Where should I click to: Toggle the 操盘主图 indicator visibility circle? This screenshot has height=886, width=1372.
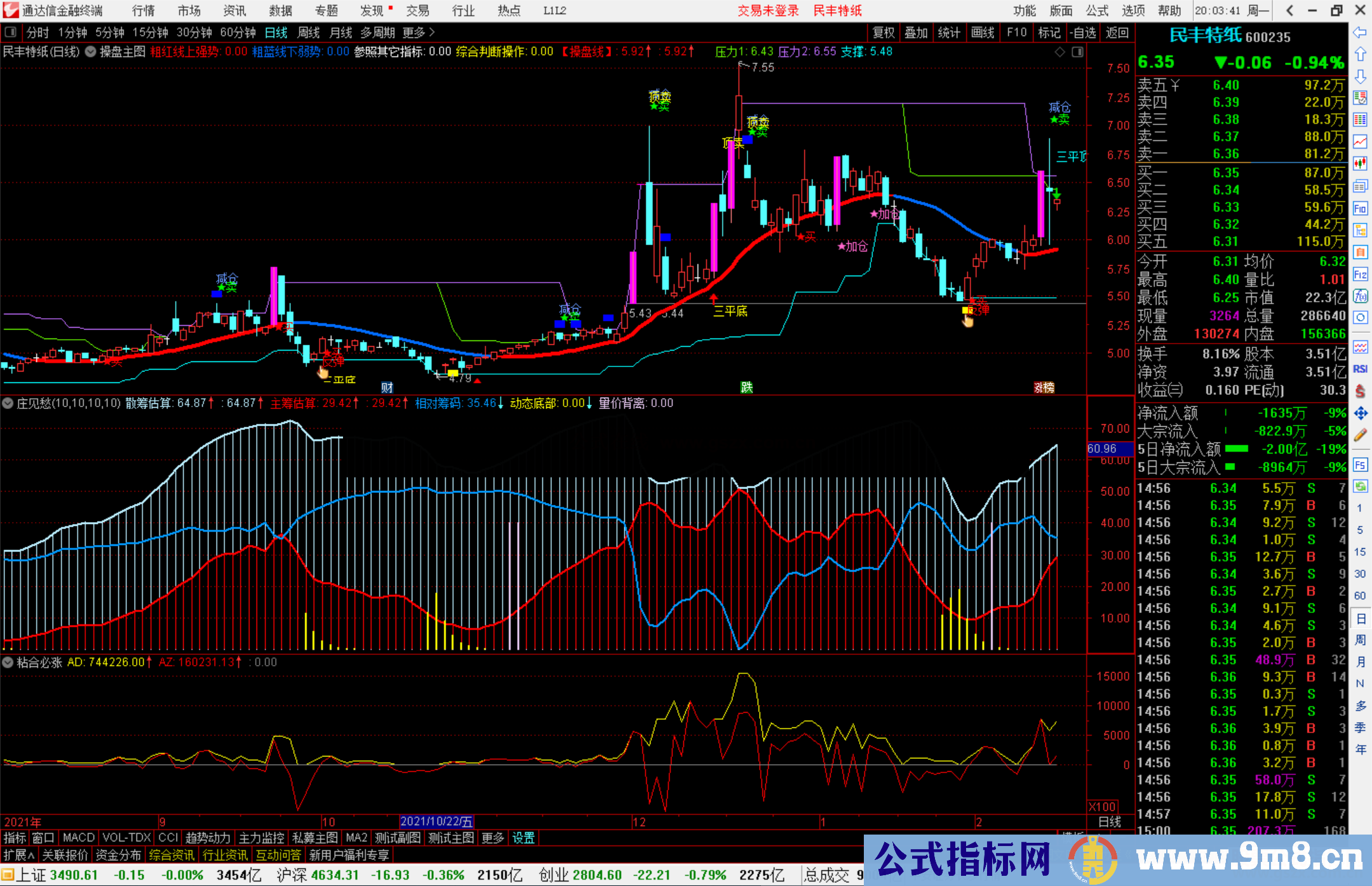[90, 52]
